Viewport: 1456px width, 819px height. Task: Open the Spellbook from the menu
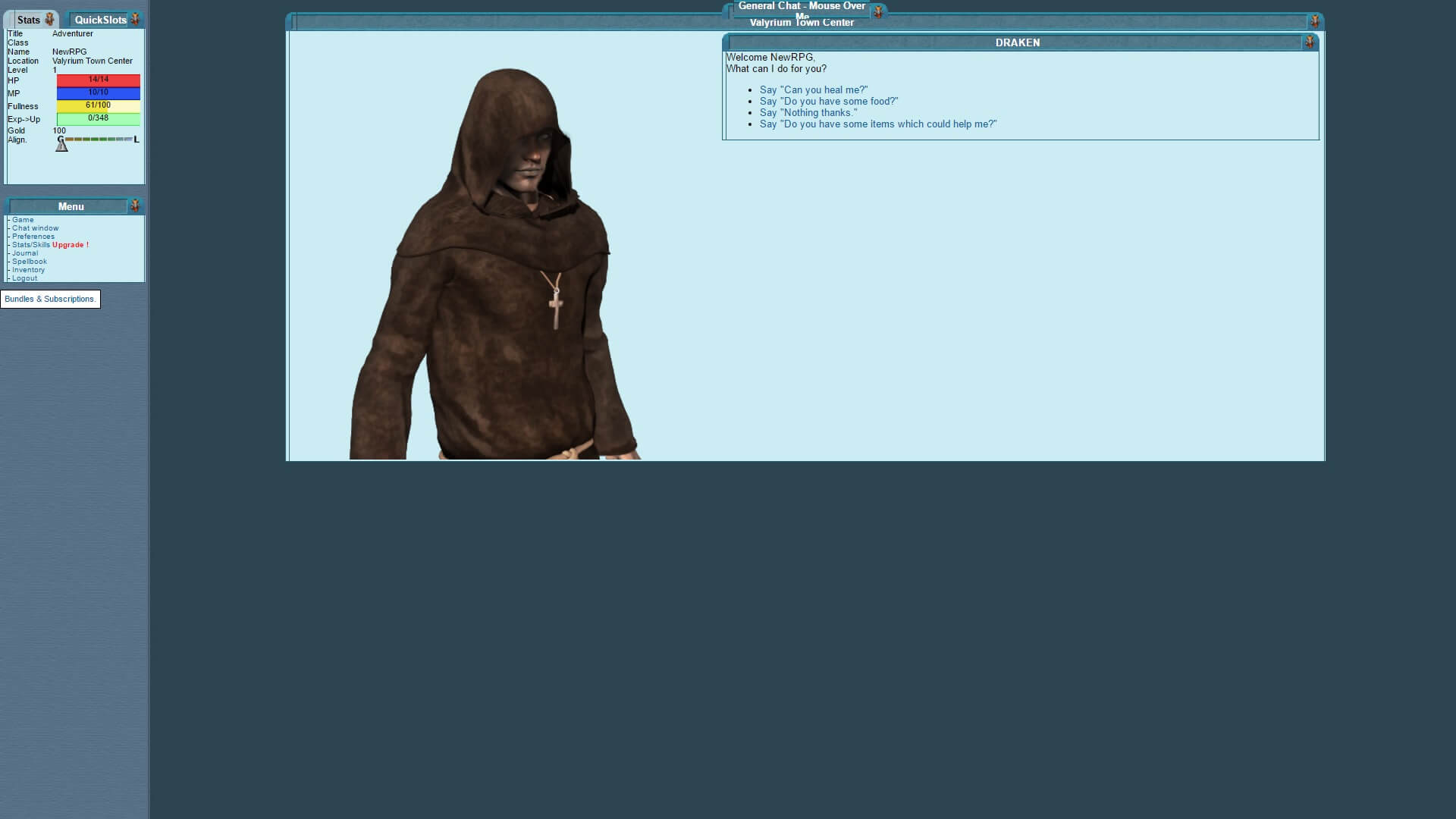pyautogui.click(x=30, y=262)
